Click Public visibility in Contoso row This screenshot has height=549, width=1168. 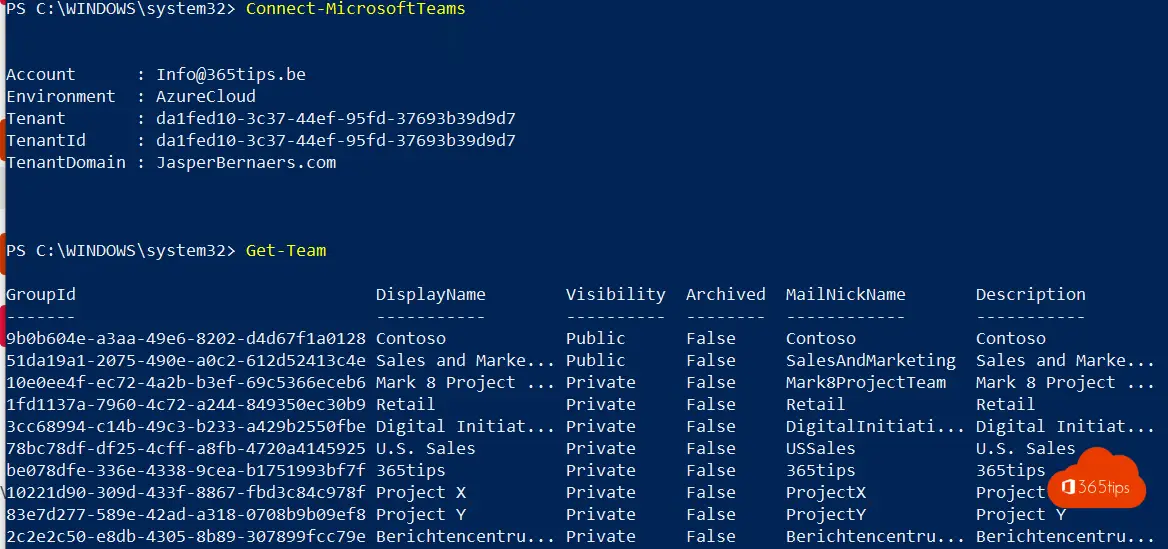[595, 338]
